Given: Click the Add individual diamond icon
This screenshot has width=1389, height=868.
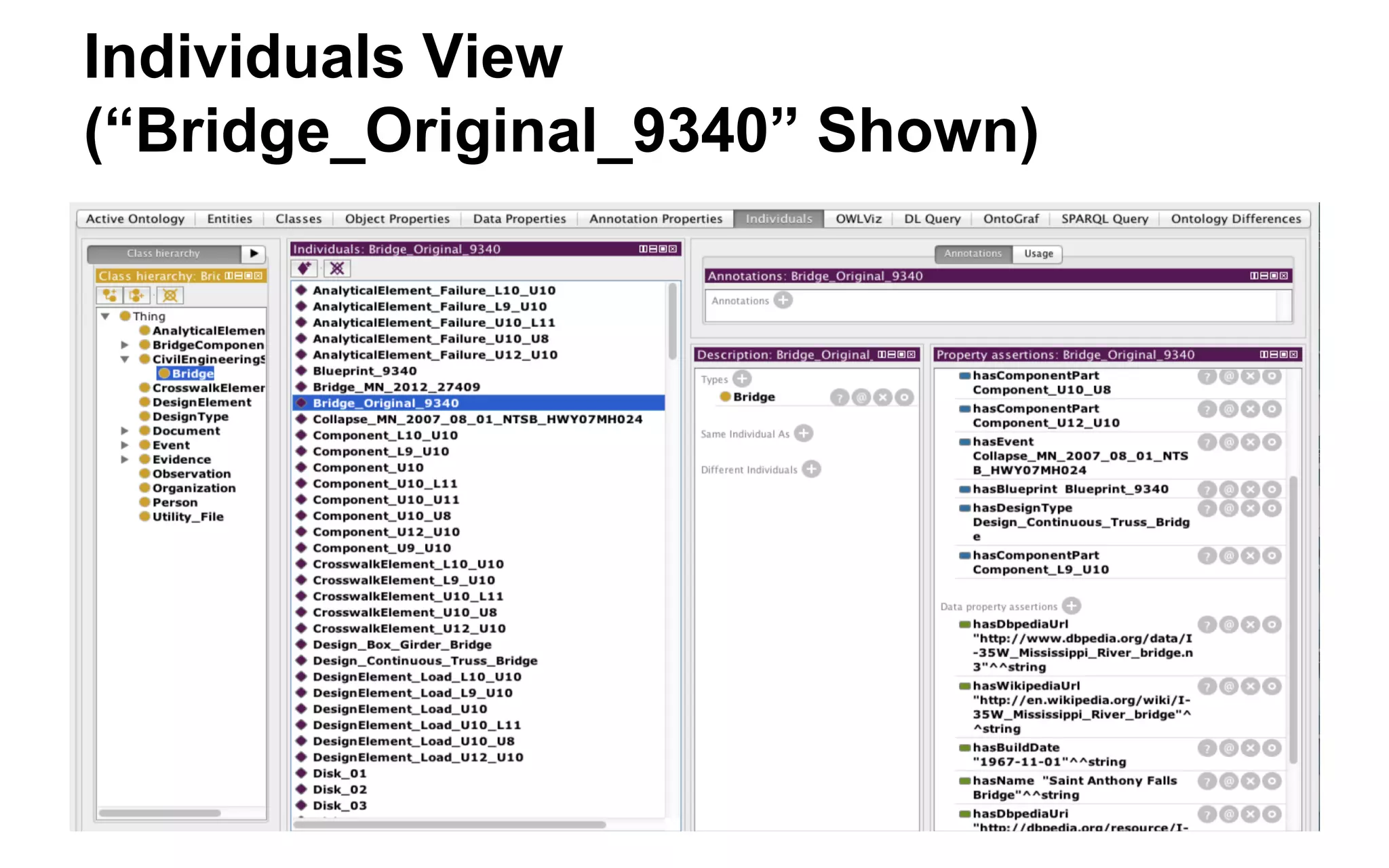Looking at the screenshot, I should click(x=305, y=269).
